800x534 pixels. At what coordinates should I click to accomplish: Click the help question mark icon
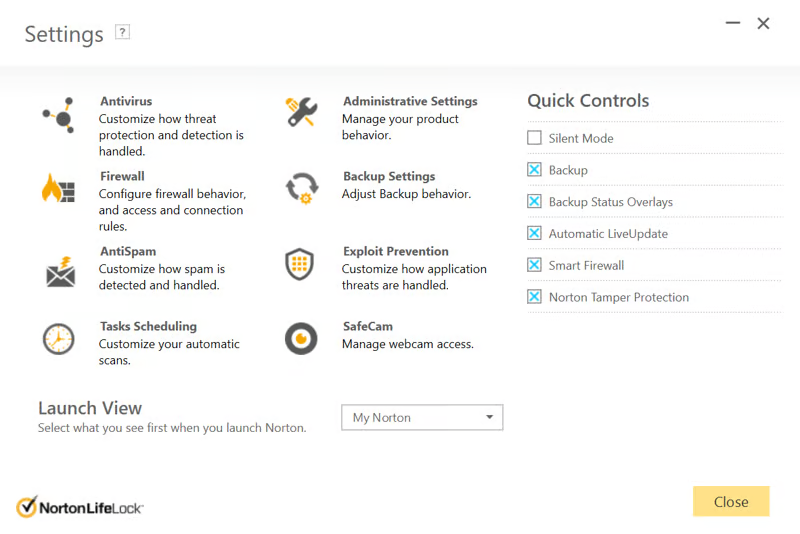(x=123, y=32)
